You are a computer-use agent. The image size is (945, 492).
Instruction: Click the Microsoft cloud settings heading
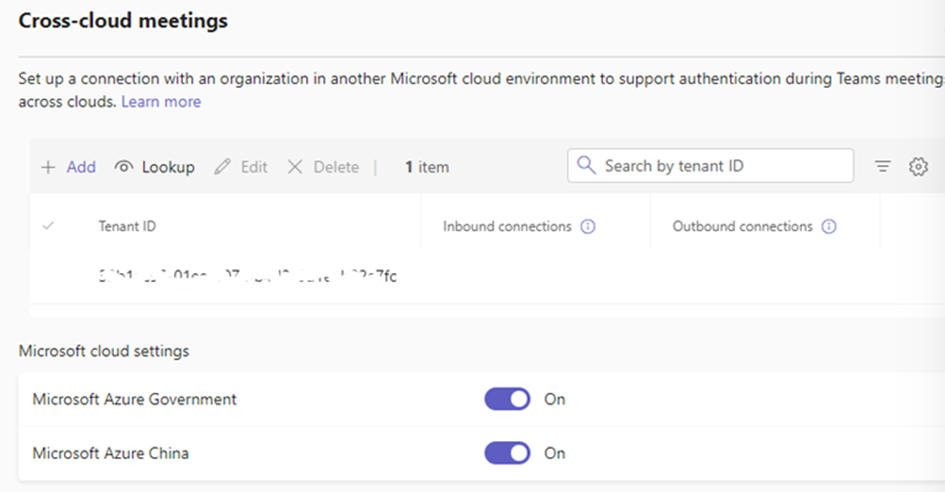[x=104, y=351]
